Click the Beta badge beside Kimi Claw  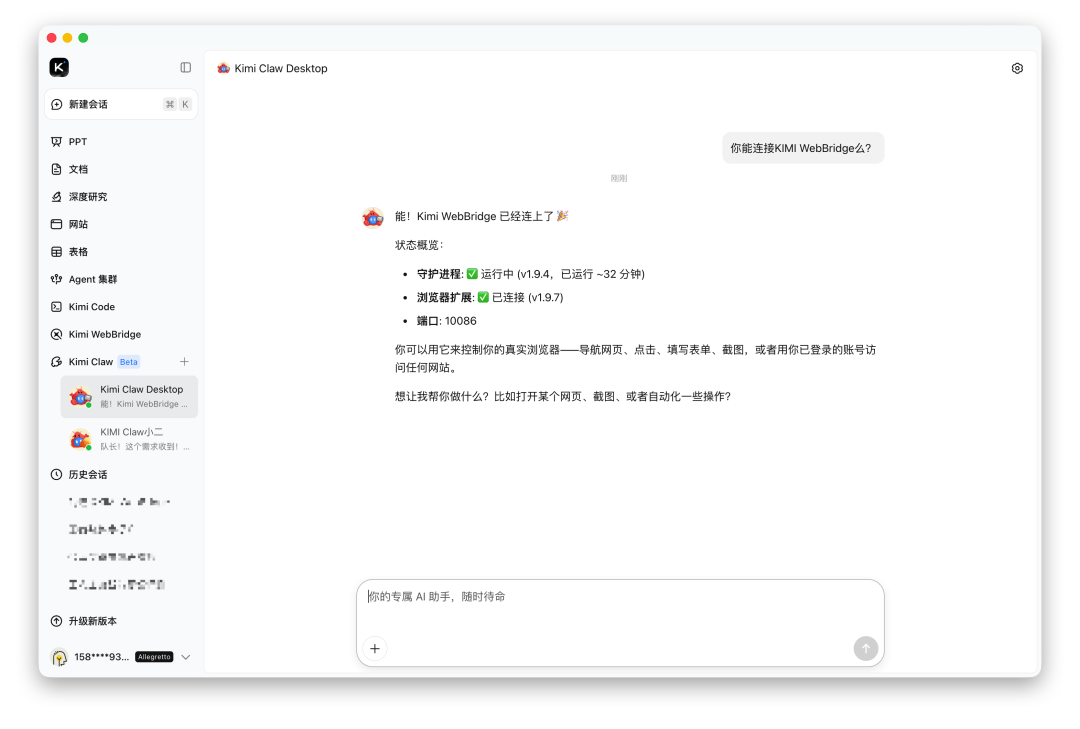(129, 362)
